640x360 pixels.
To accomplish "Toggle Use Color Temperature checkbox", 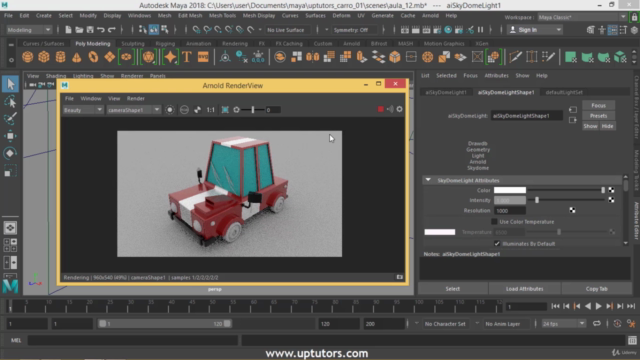I will 494,222.
